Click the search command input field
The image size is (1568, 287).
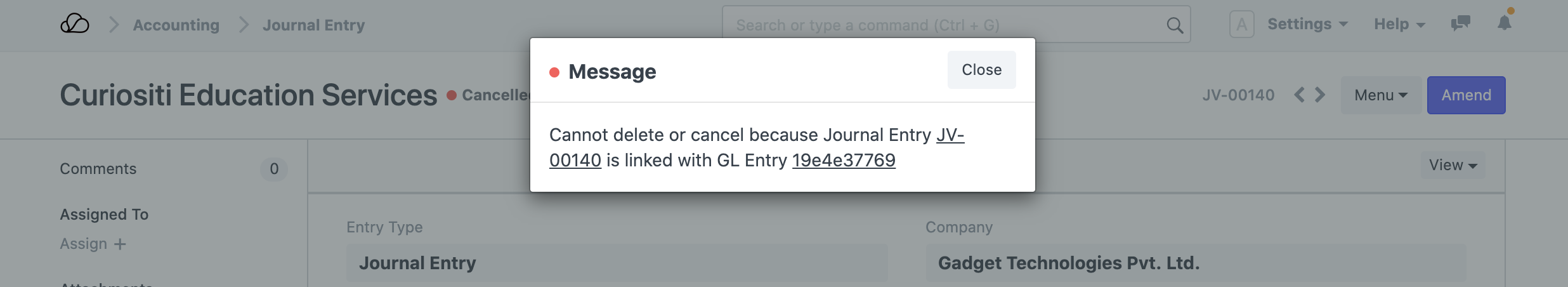pyautogui.click(x=945, y=25)
